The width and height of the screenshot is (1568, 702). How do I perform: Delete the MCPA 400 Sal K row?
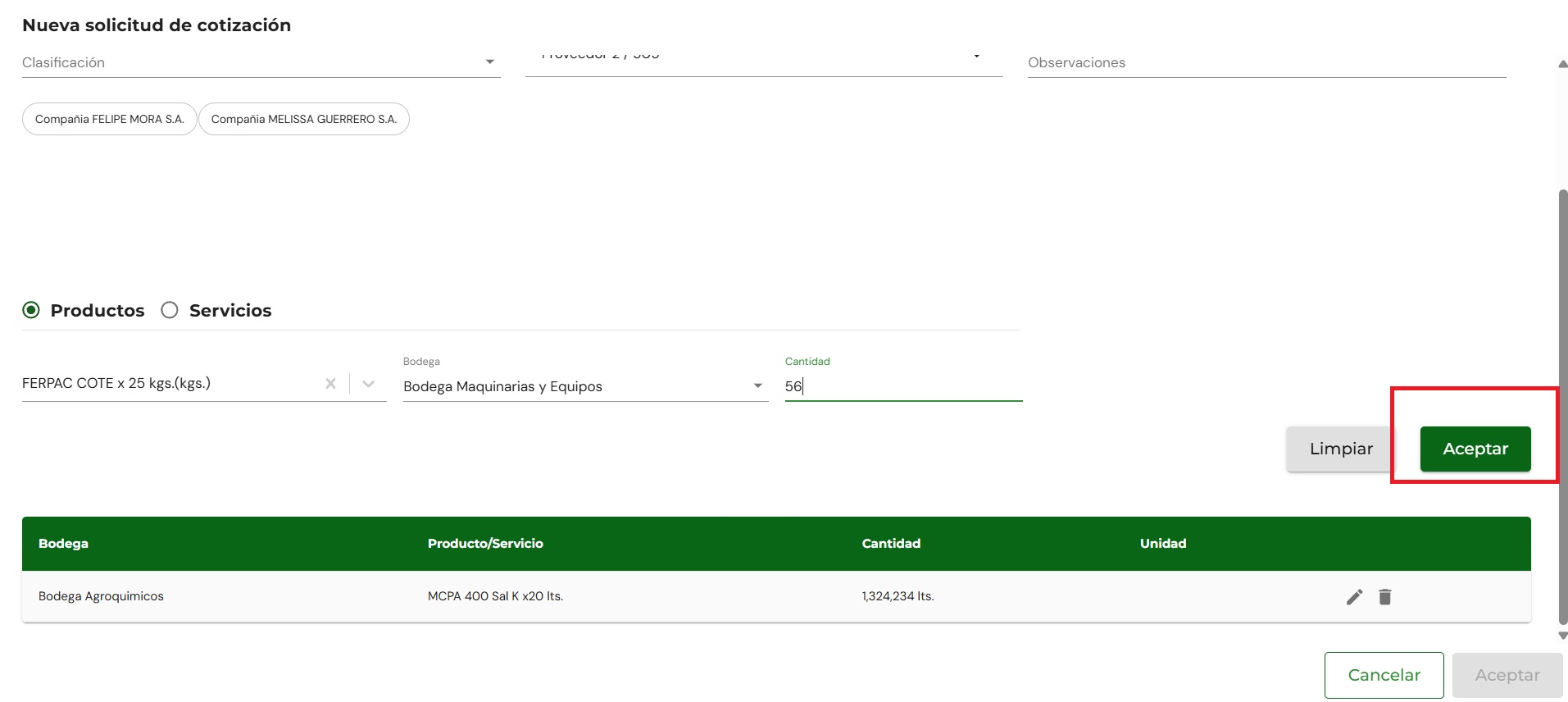tap(1385, 597)
